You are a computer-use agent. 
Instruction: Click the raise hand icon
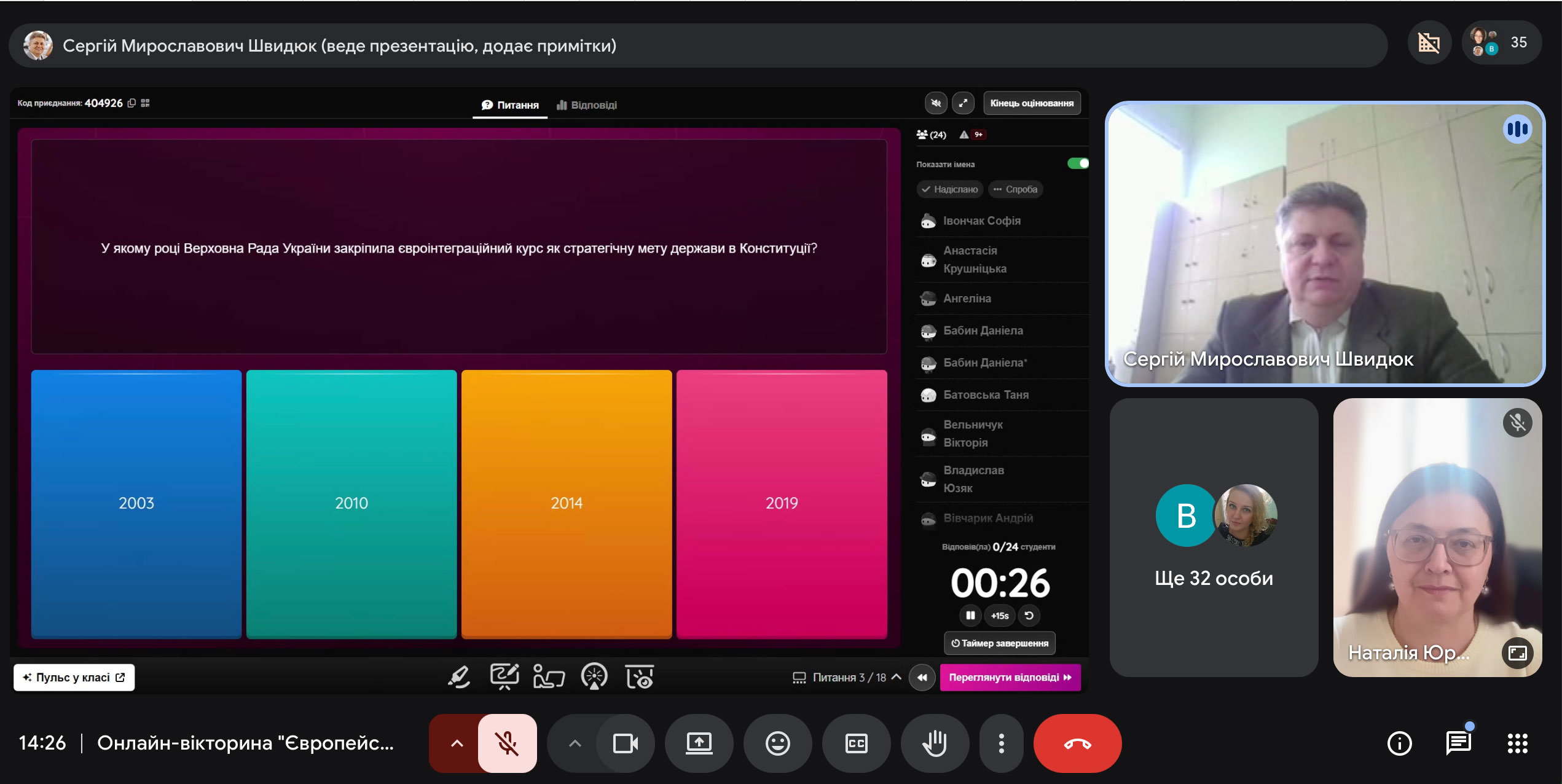point(934,743)
